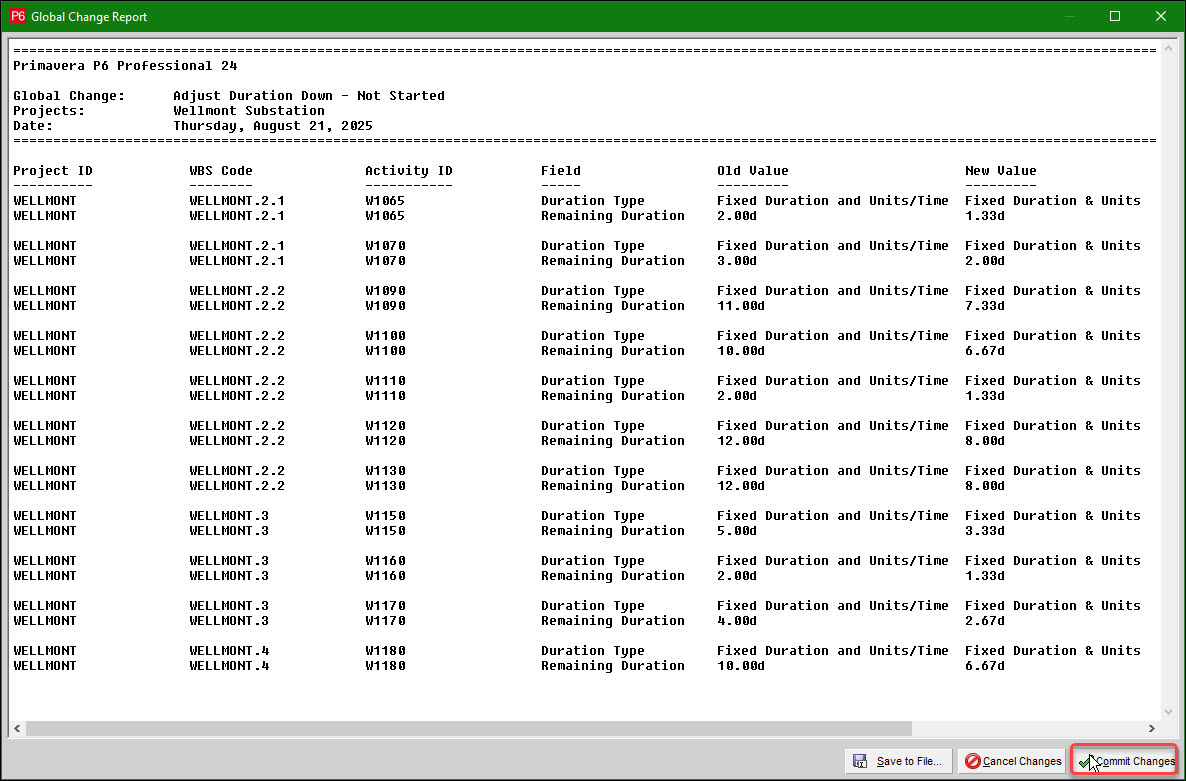Viewport: 1186px width, 781px height.
Task: Click the 'Wellmont Substation' project name
Action: [x=248, y=111]
